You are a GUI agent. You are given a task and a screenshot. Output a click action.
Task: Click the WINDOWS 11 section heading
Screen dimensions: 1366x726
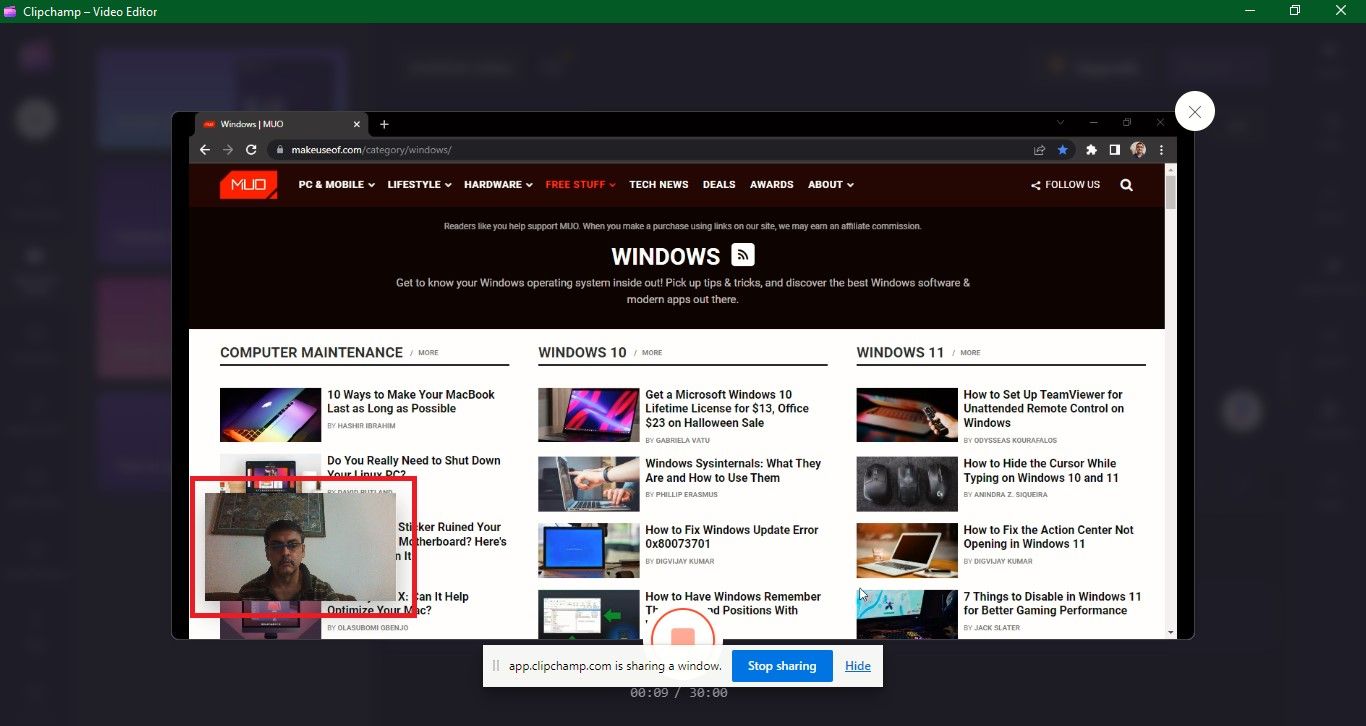tap(900, 352)
